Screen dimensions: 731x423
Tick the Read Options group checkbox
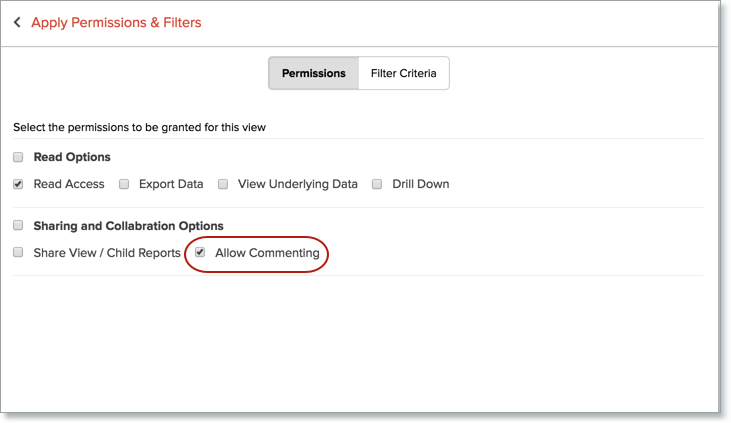point(18,157)
